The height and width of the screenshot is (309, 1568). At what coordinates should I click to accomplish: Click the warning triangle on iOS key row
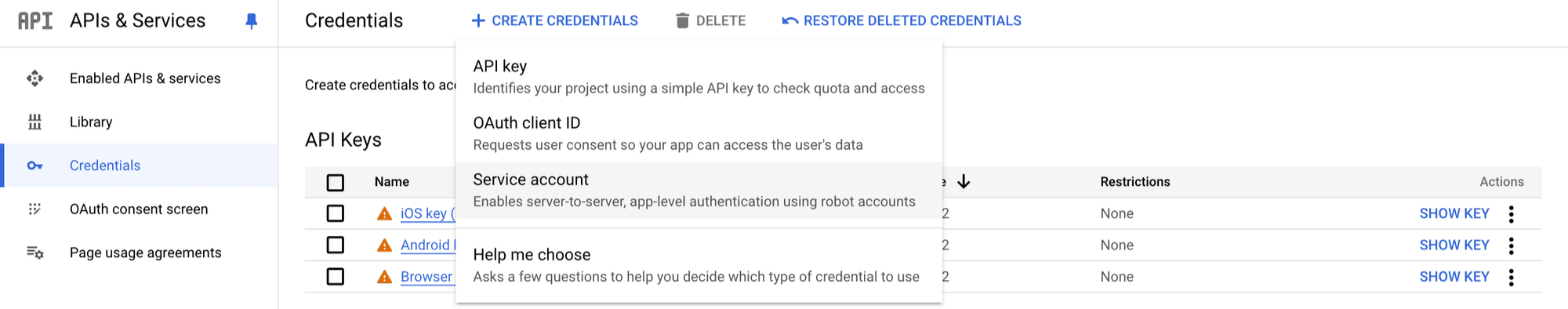pyautogui.click(x=384, y=213)
